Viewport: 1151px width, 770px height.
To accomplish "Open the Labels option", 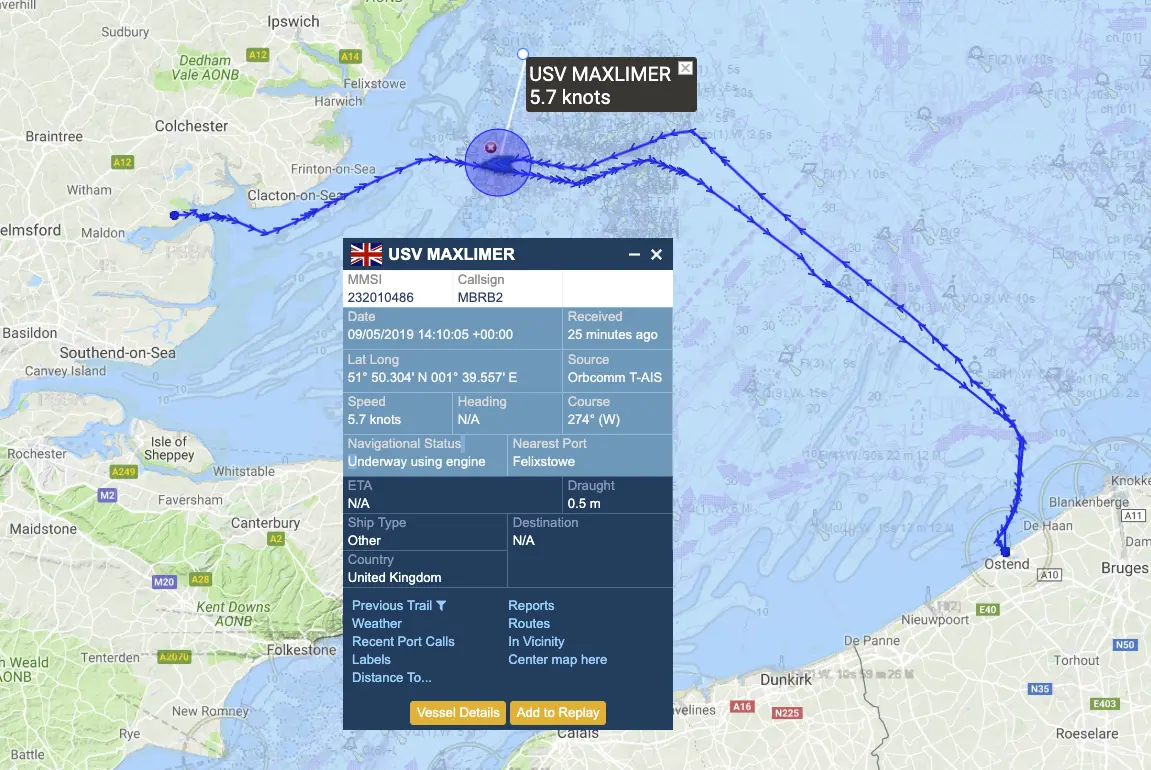I will click(371, 659).
